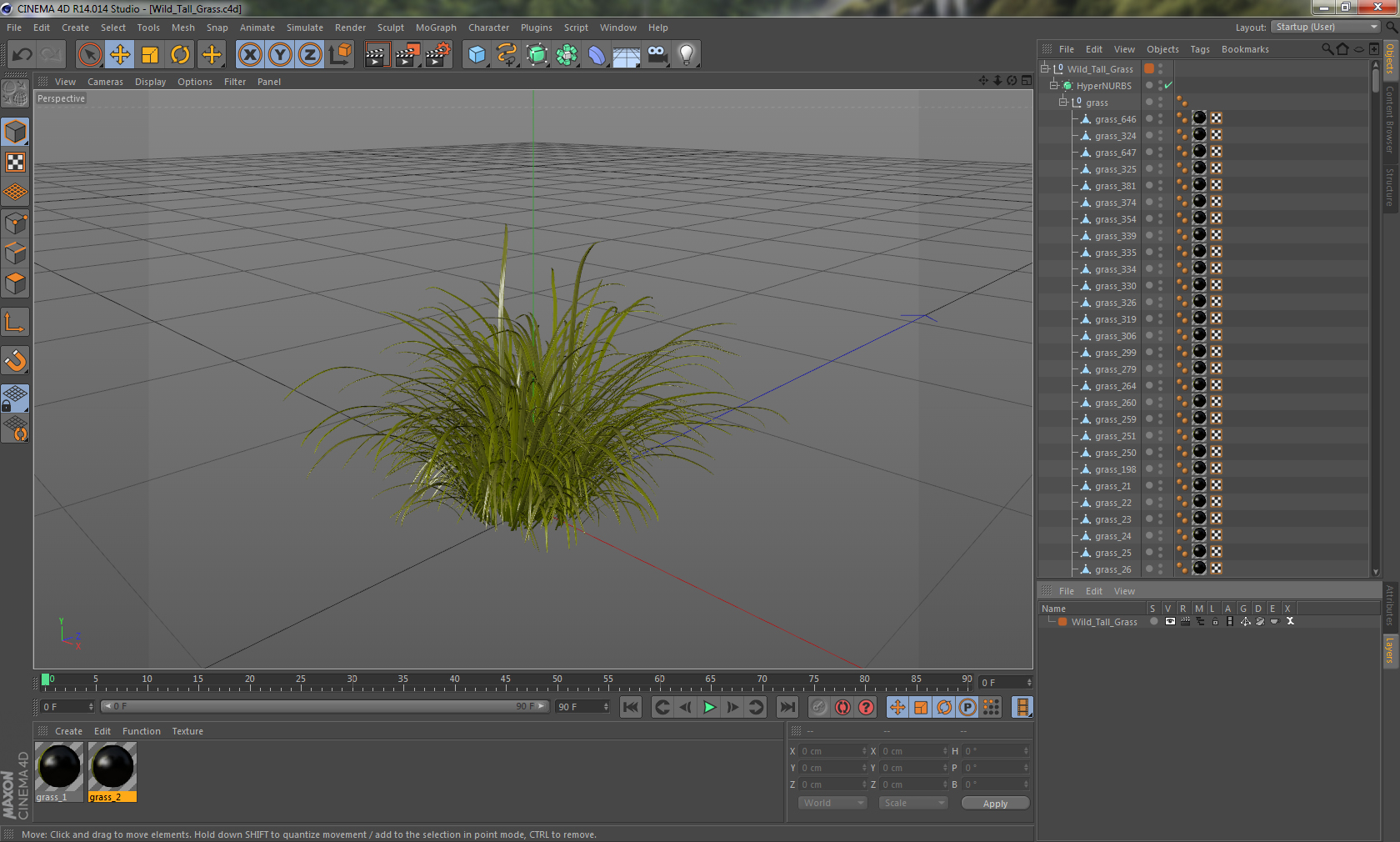Collapse the grass group node
Image resolution: width=1400 pixels, height=842 pixels.
[x=1063, y=102]
